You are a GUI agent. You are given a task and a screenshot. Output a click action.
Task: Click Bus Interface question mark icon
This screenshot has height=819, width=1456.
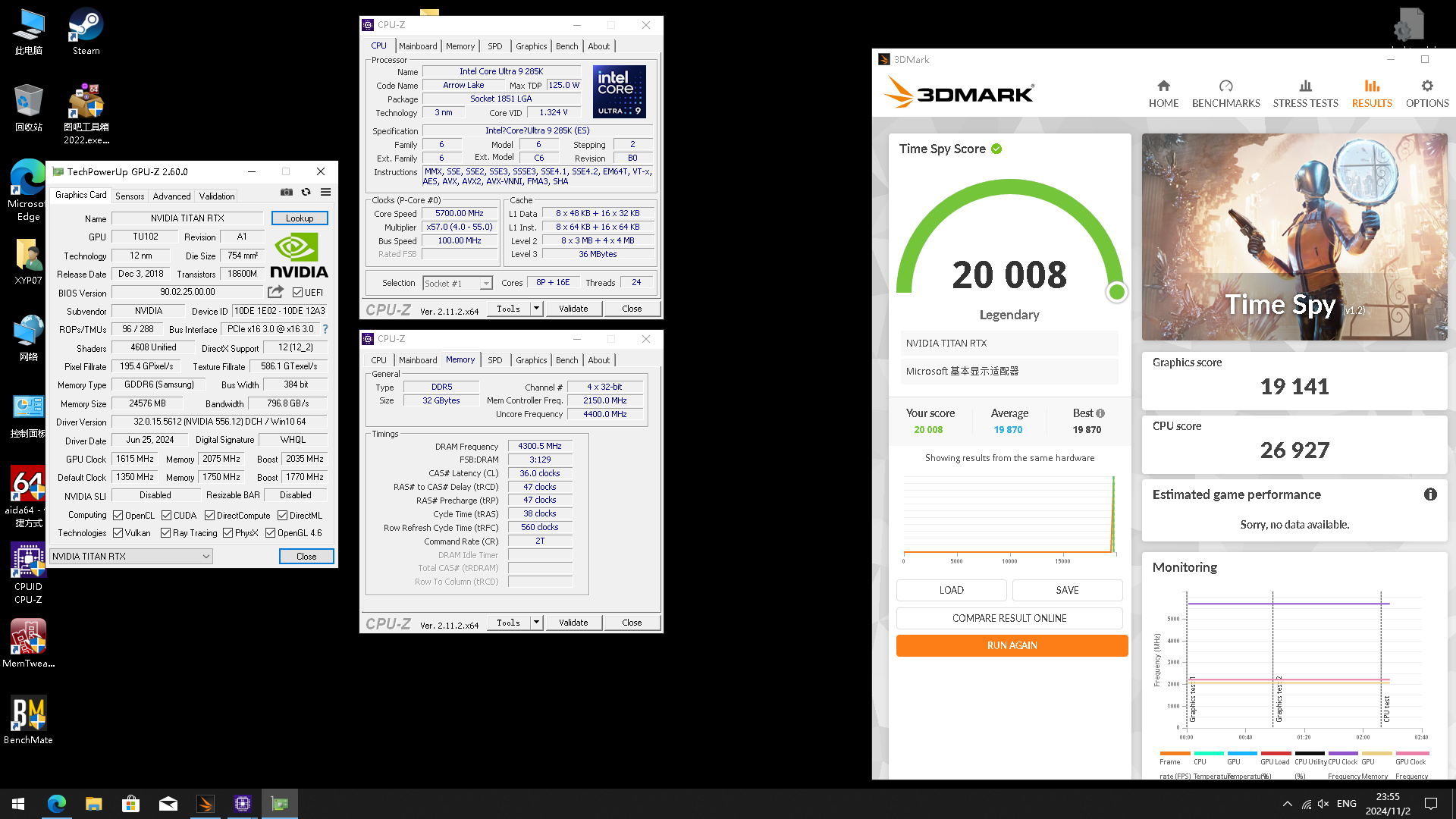(325, 329)
